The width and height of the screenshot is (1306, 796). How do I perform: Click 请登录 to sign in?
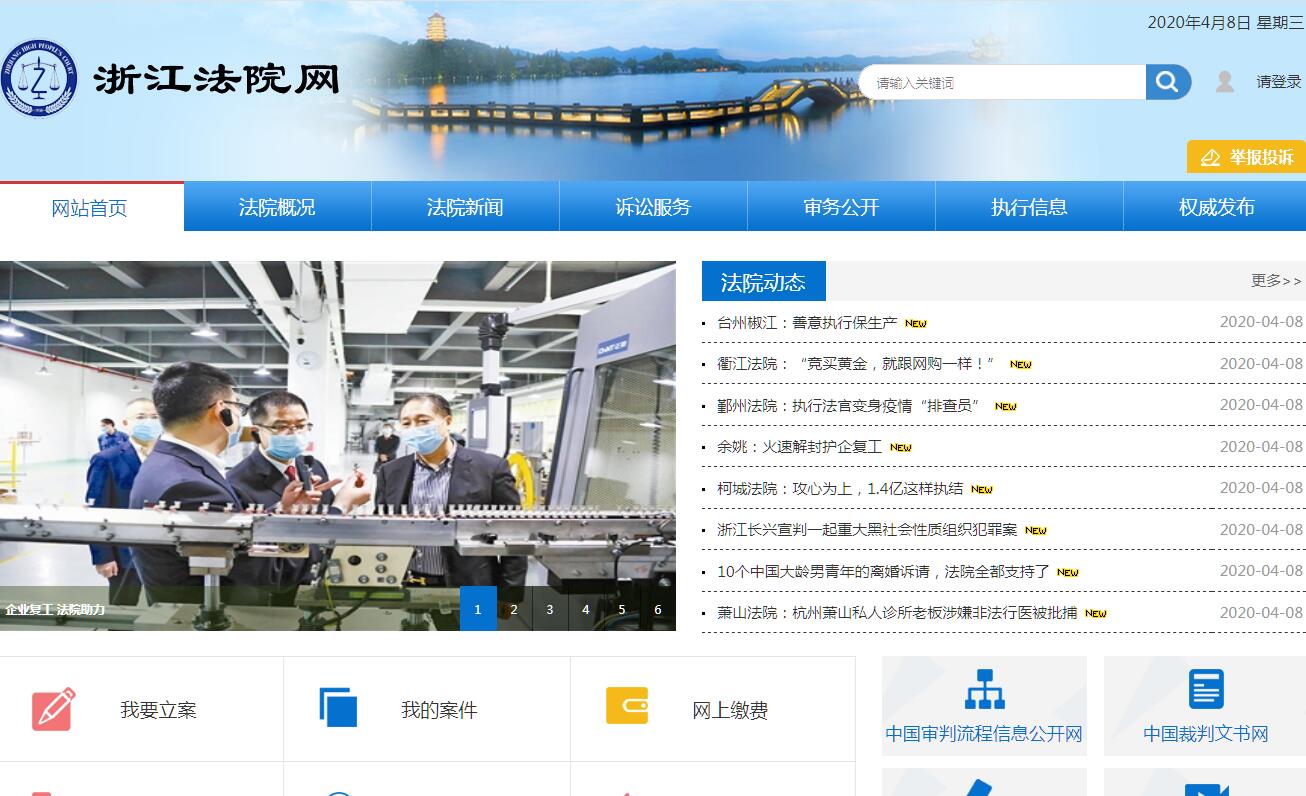point(1278,82)
